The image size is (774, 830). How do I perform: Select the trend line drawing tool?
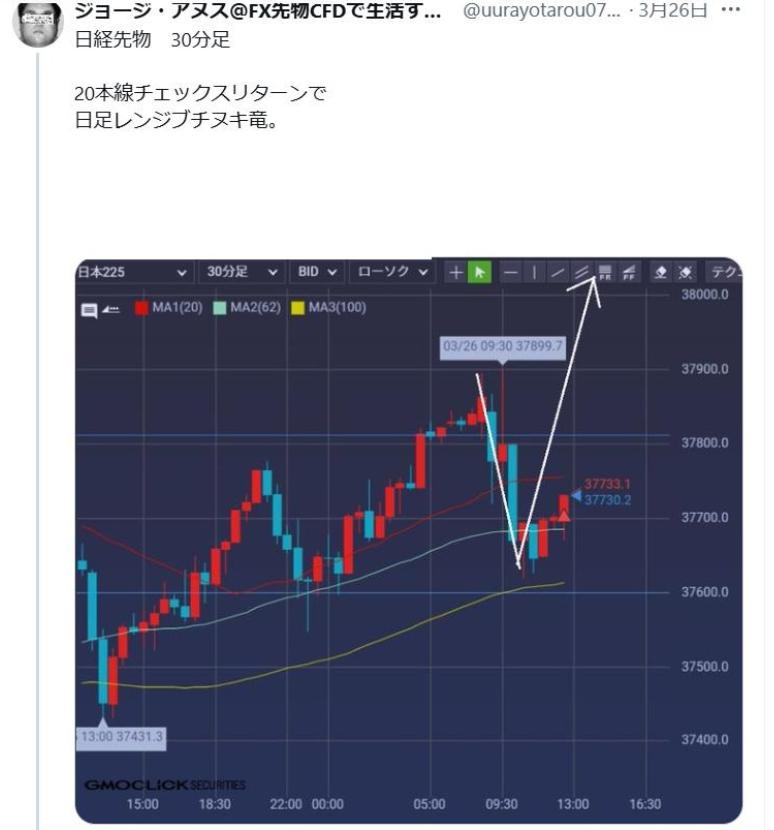click(559, 272)
